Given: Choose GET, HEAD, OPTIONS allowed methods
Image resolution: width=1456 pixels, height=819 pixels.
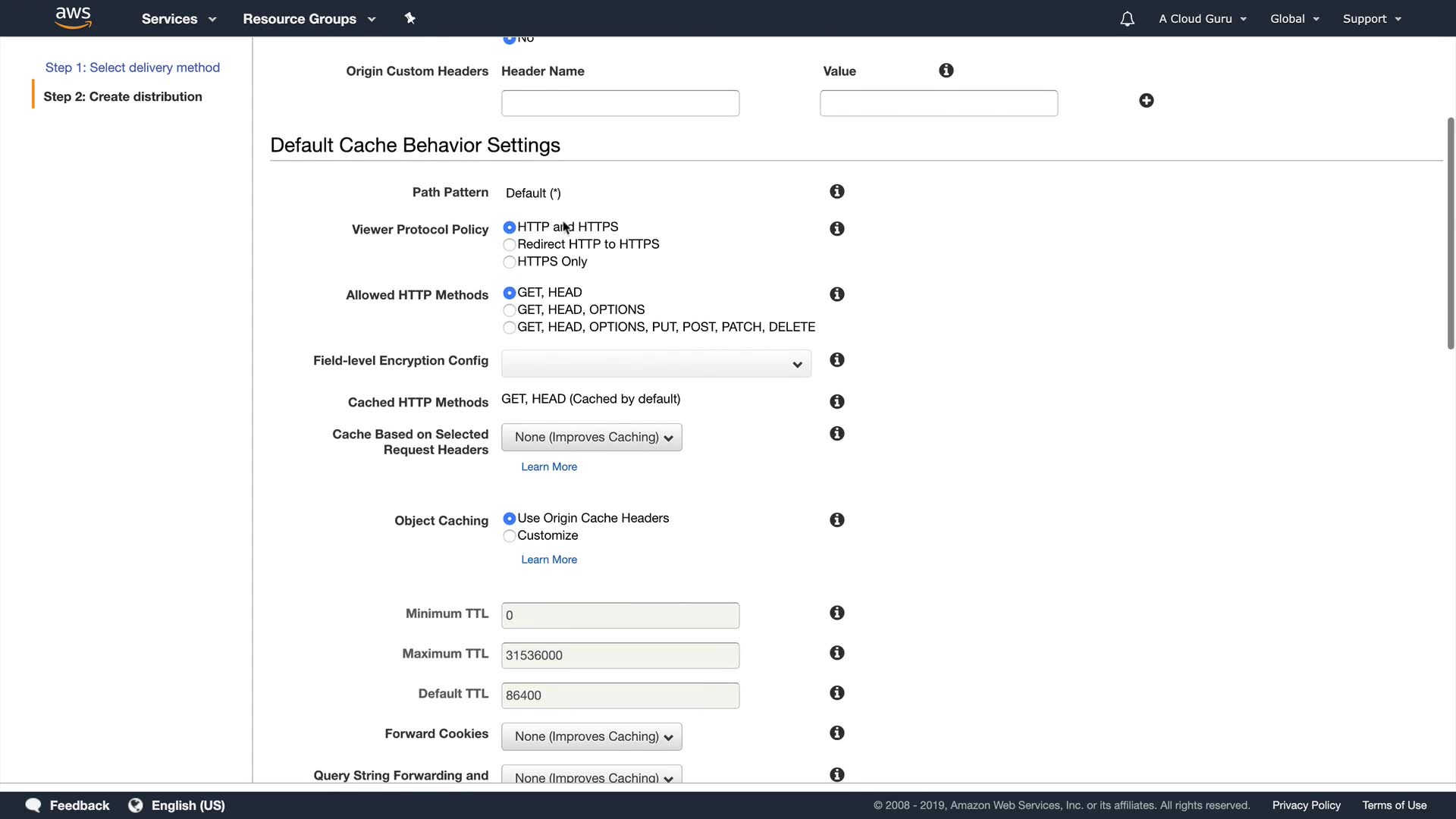Looking at the screenshot, I should 510,310.
